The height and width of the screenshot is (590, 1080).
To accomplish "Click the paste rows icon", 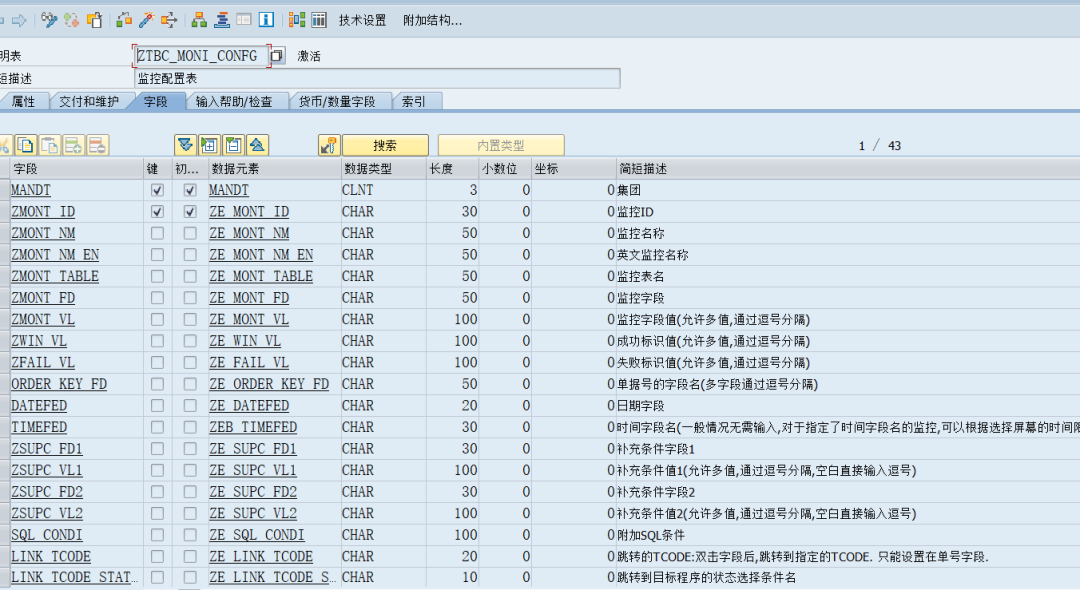I will pos(50,145).
